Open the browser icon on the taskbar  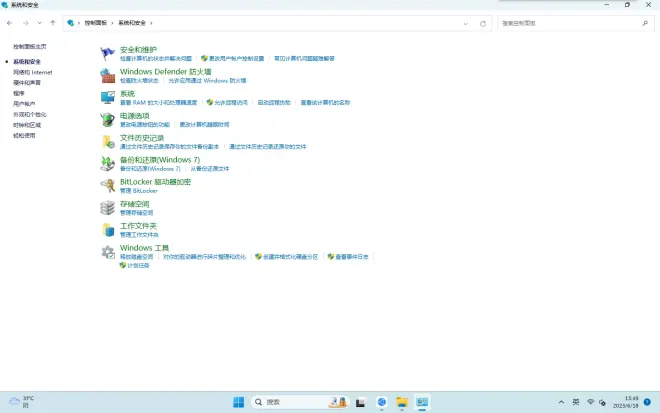tap(382, 402)
